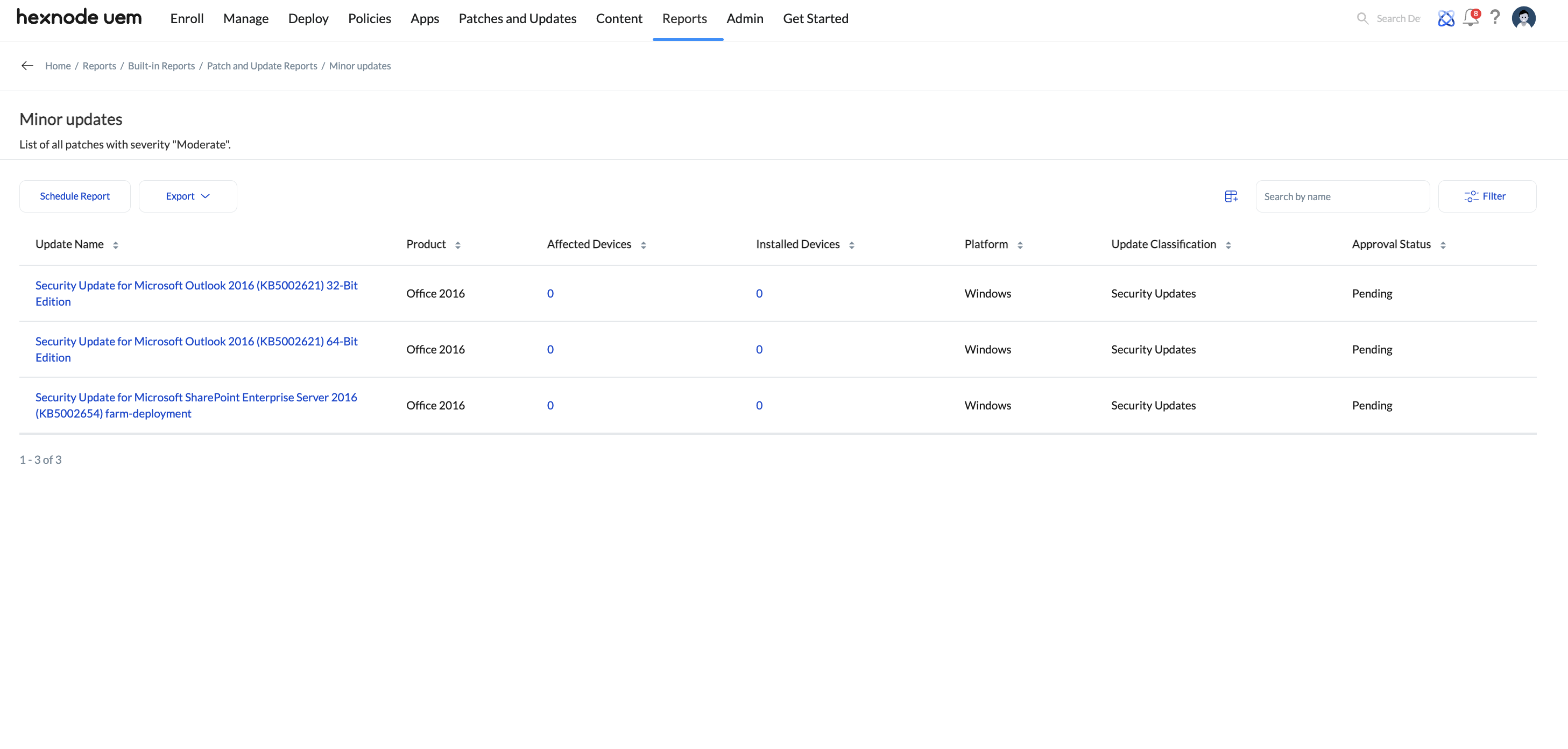Click Minor updates breadcrumb item

pyautogui.click(x=360, y=66)
